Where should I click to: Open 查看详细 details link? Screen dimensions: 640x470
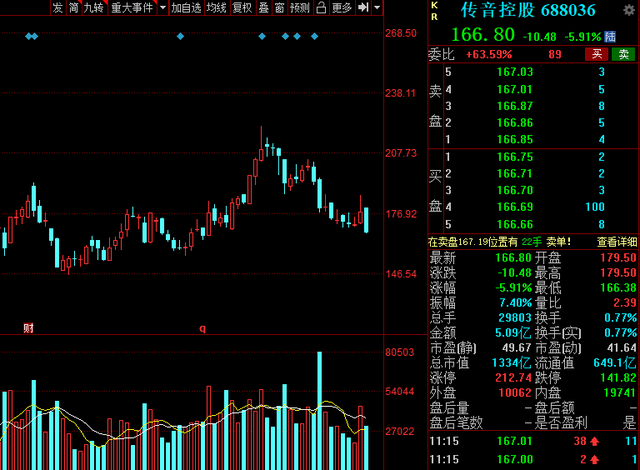(617, 242)
